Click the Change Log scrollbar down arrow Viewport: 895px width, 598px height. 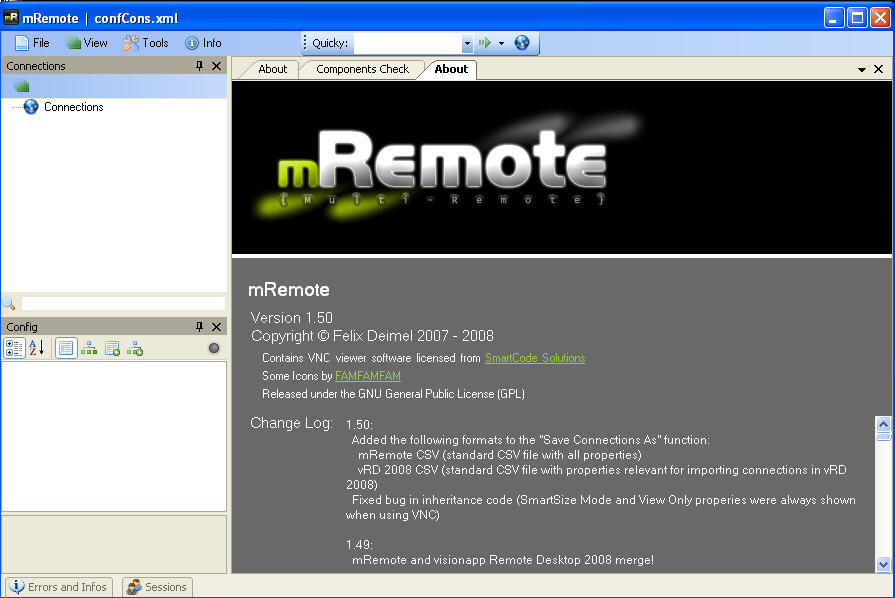[x=882, y=564]
